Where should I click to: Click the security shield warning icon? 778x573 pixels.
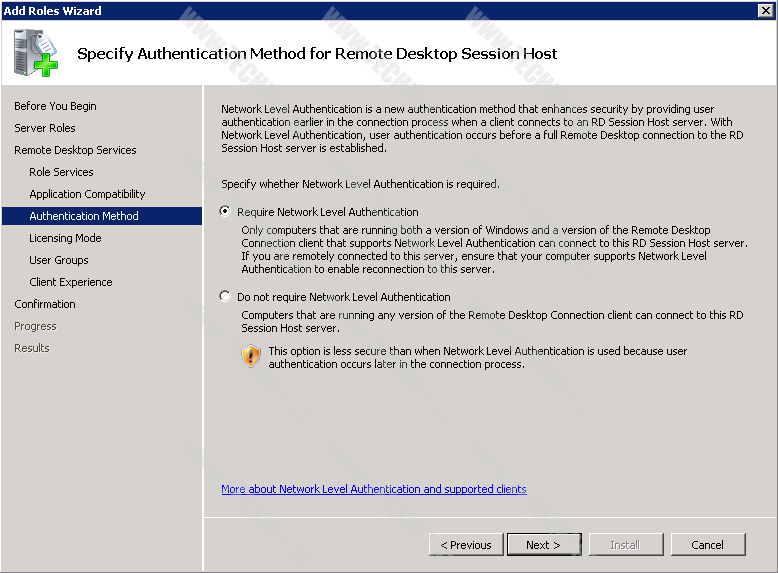[x=251, y=357]
